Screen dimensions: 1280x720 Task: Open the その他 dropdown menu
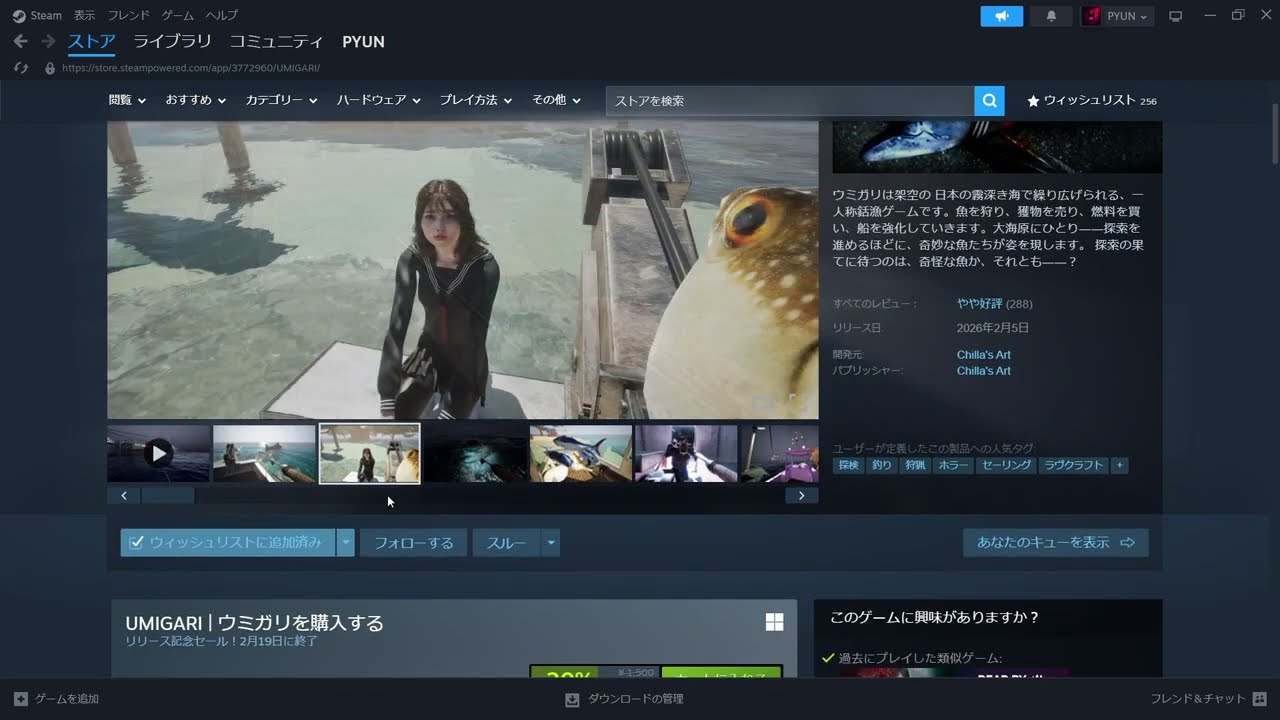point(556,100)
